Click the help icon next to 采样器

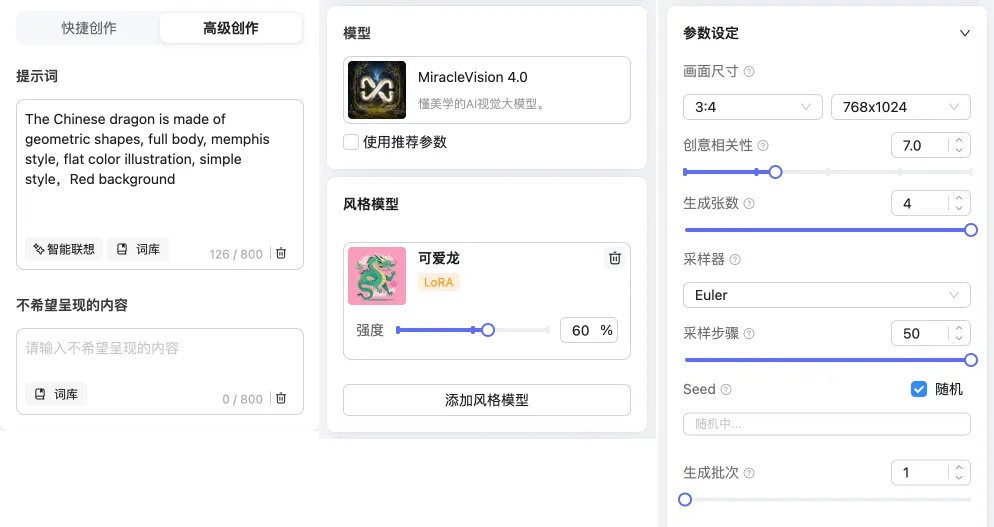(x=735, y=260)
